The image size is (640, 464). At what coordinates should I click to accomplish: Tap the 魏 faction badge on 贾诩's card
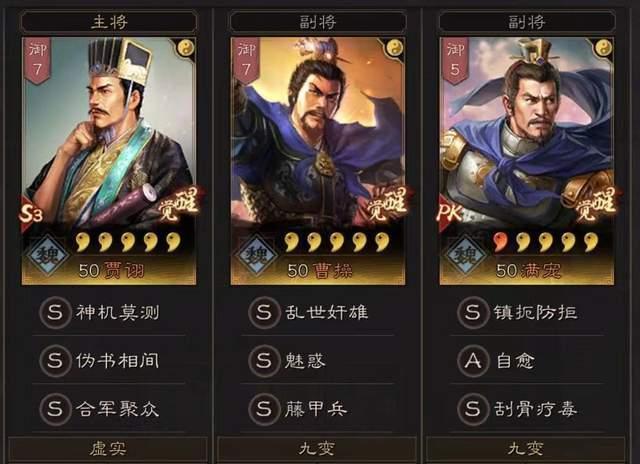pyautogui.click(x=48, y=255)
